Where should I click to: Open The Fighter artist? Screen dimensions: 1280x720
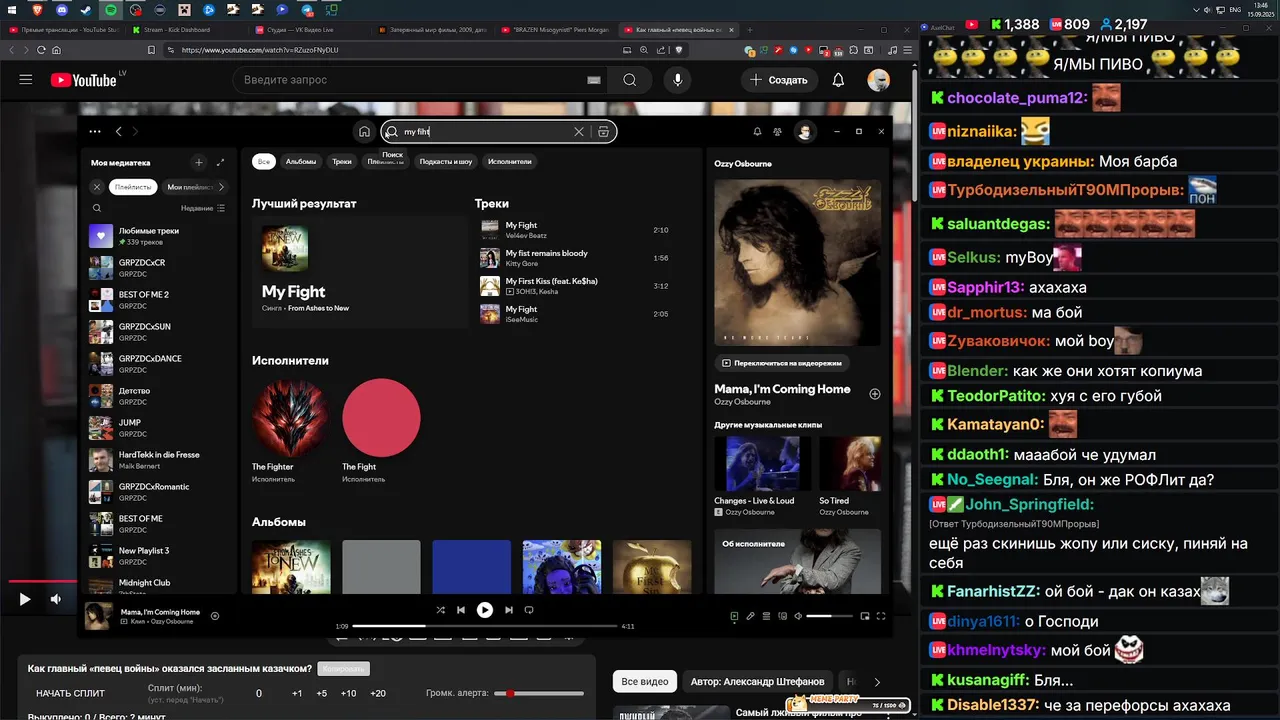coord(291,431)
